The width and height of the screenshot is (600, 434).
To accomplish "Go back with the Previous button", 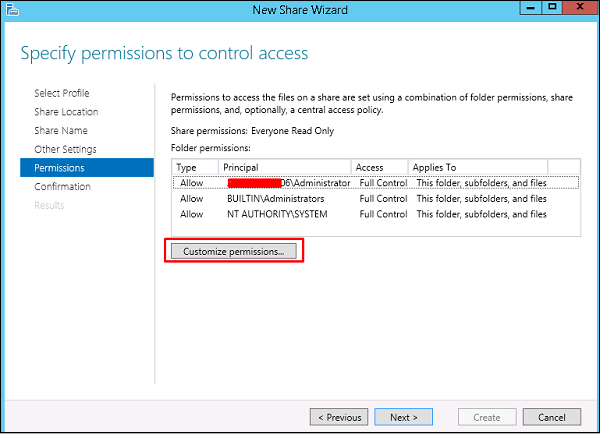I will pyautogui.click(x=339, y=416).
